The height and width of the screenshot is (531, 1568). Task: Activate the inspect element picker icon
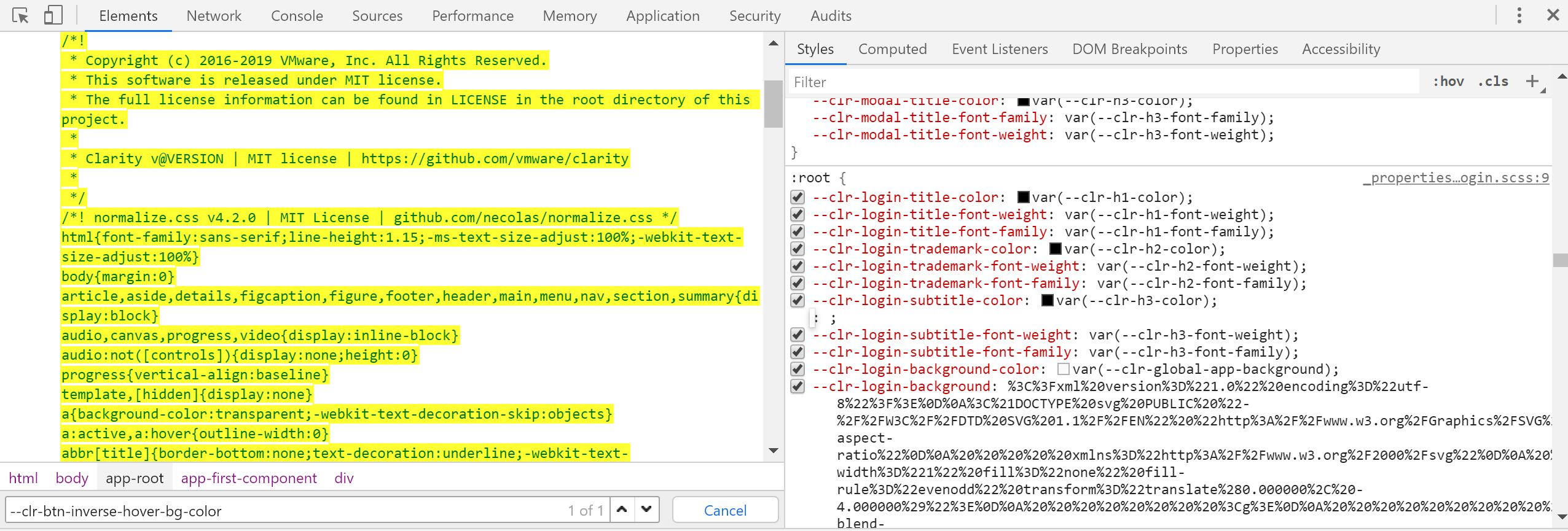20,15
